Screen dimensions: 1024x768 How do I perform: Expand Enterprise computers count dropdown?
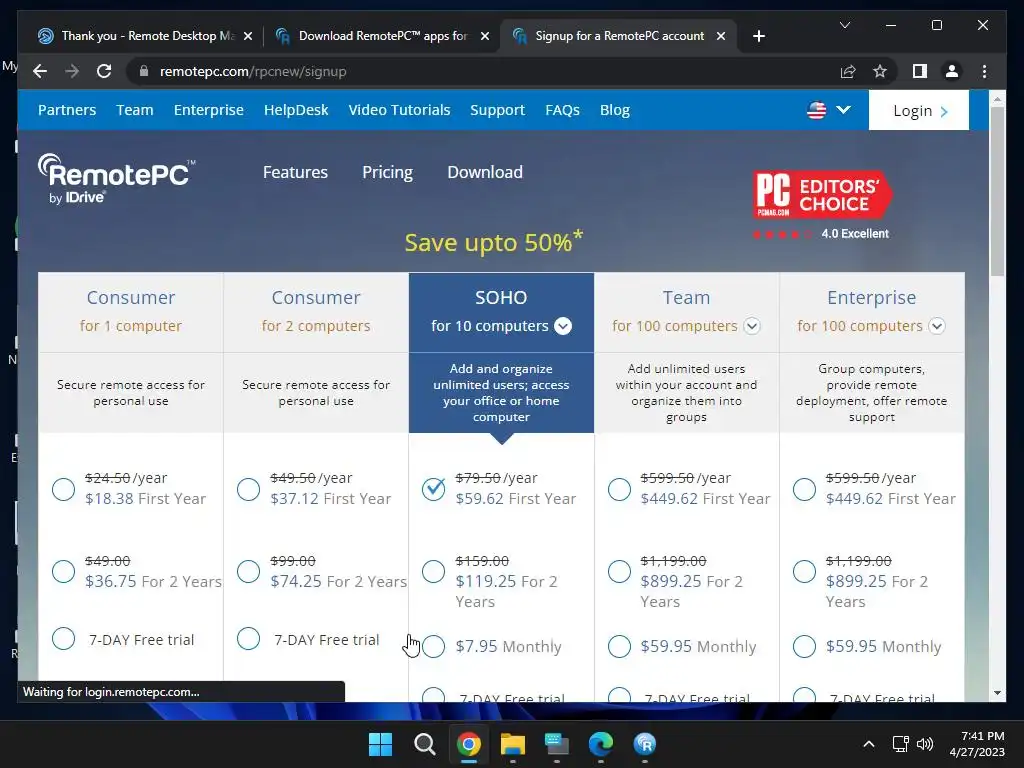(x=936, y=326)
